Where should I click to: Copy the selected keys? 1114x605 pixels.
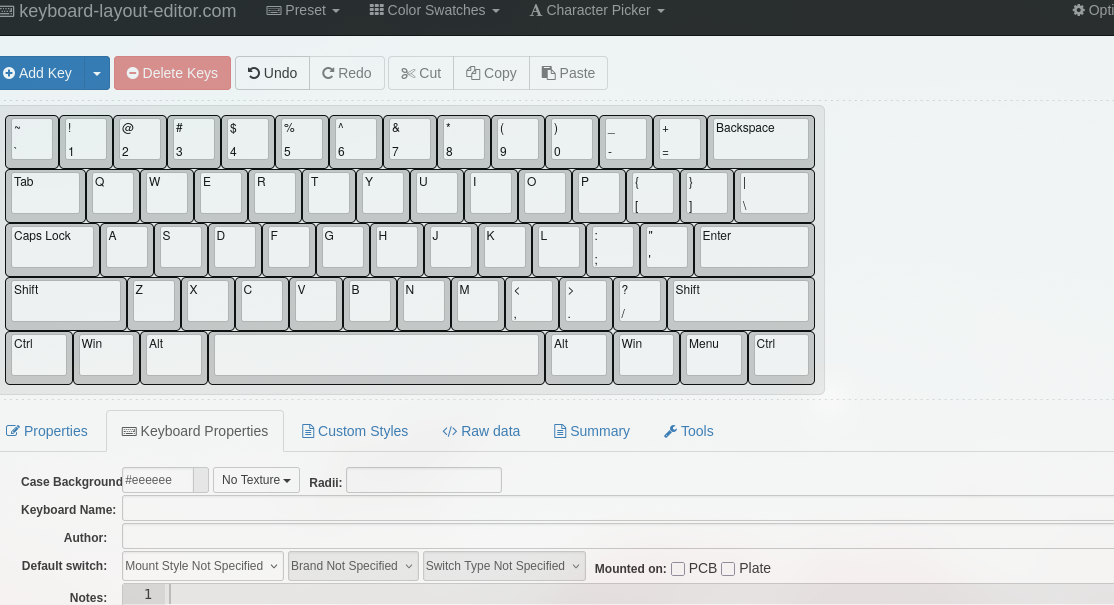click(491, 72)
